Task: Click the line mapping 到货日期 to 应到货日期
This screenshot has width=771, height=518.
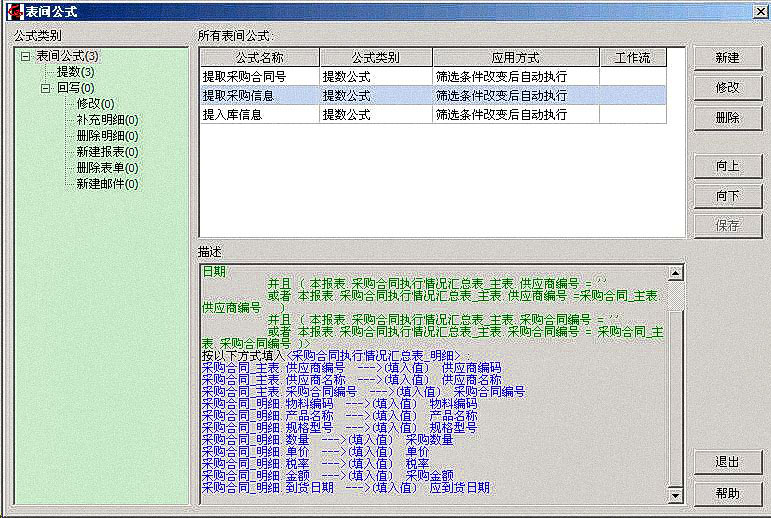Action: pos(346,488)
